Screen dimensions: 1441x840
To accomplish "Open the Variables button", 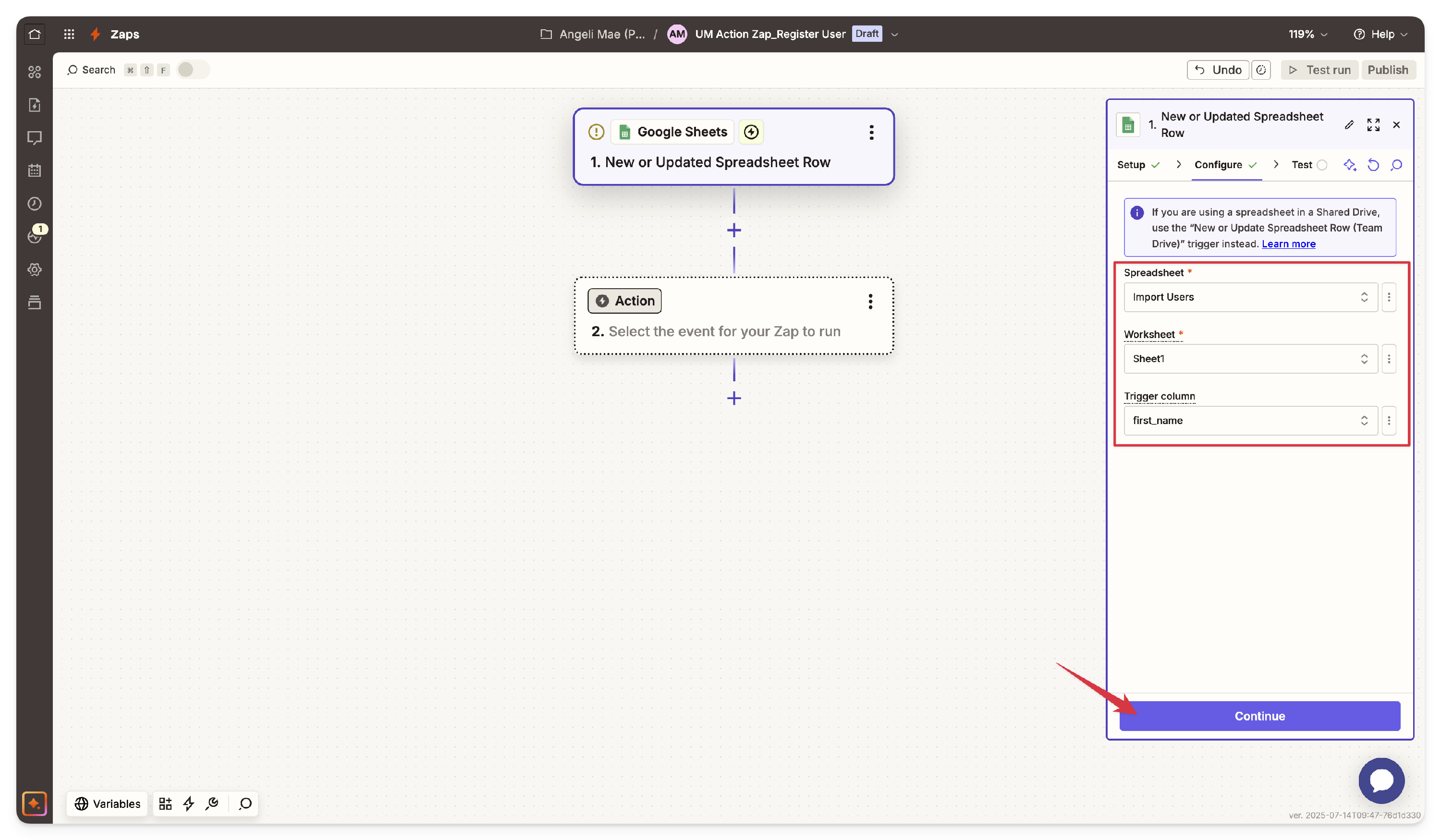I will (x=107, y=803).
